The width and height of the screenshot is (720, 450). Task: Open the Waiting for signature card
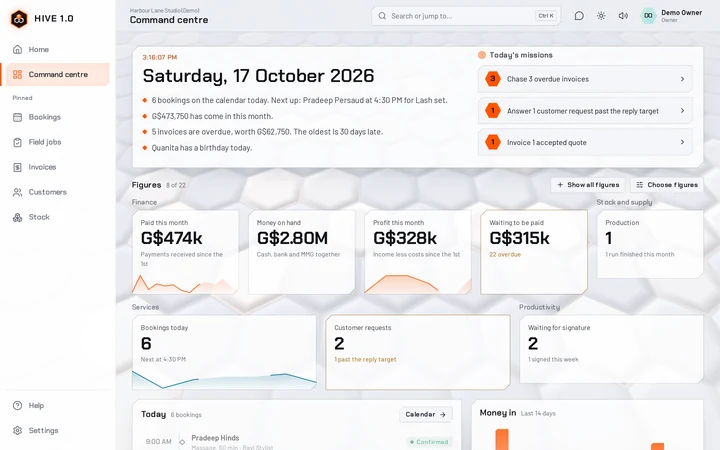pyautogui.click(x=612, y=349)
